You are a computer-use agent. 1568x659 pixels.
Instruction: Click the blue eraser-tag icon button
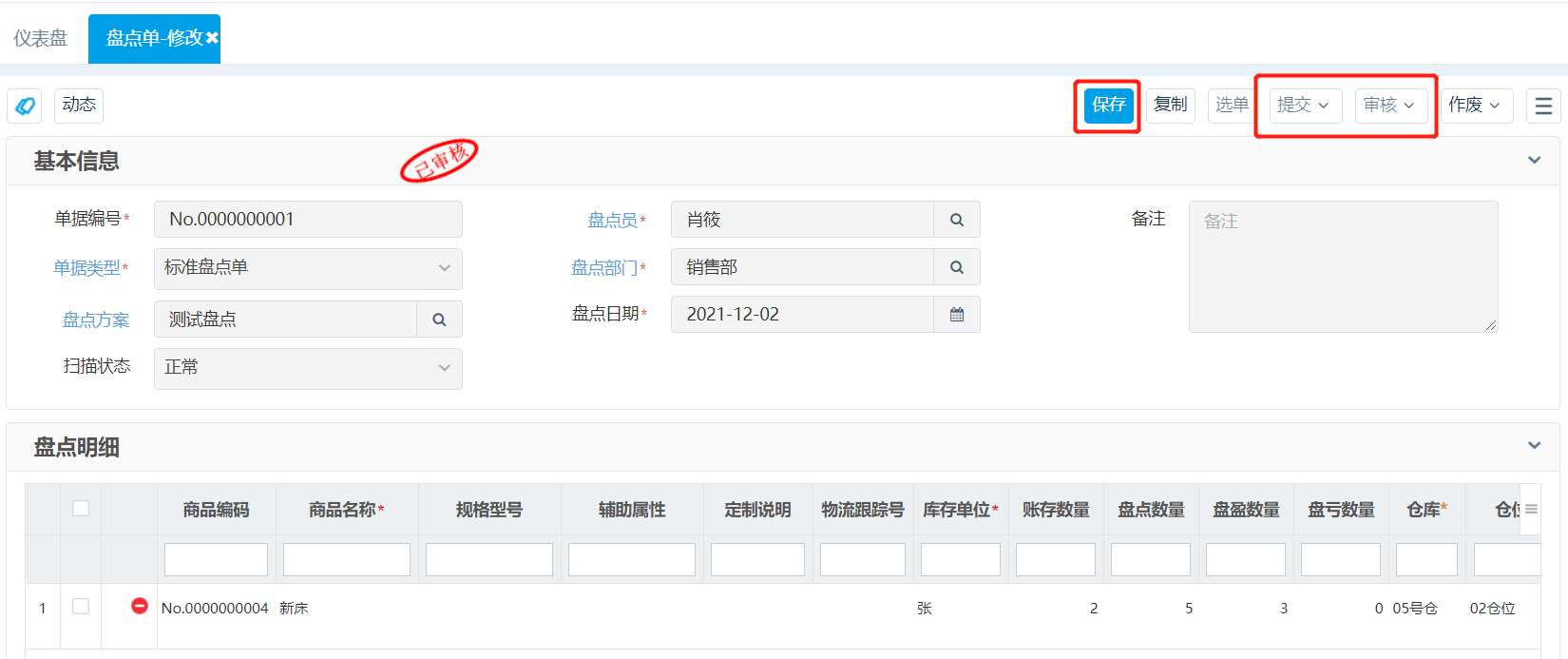point(25,106)
